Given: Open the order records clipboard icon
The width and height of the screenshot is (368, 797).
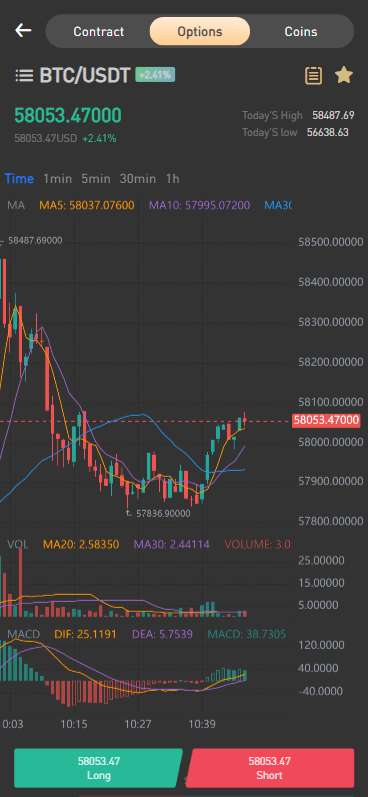Looking at the screenshot, I should 314,76.
